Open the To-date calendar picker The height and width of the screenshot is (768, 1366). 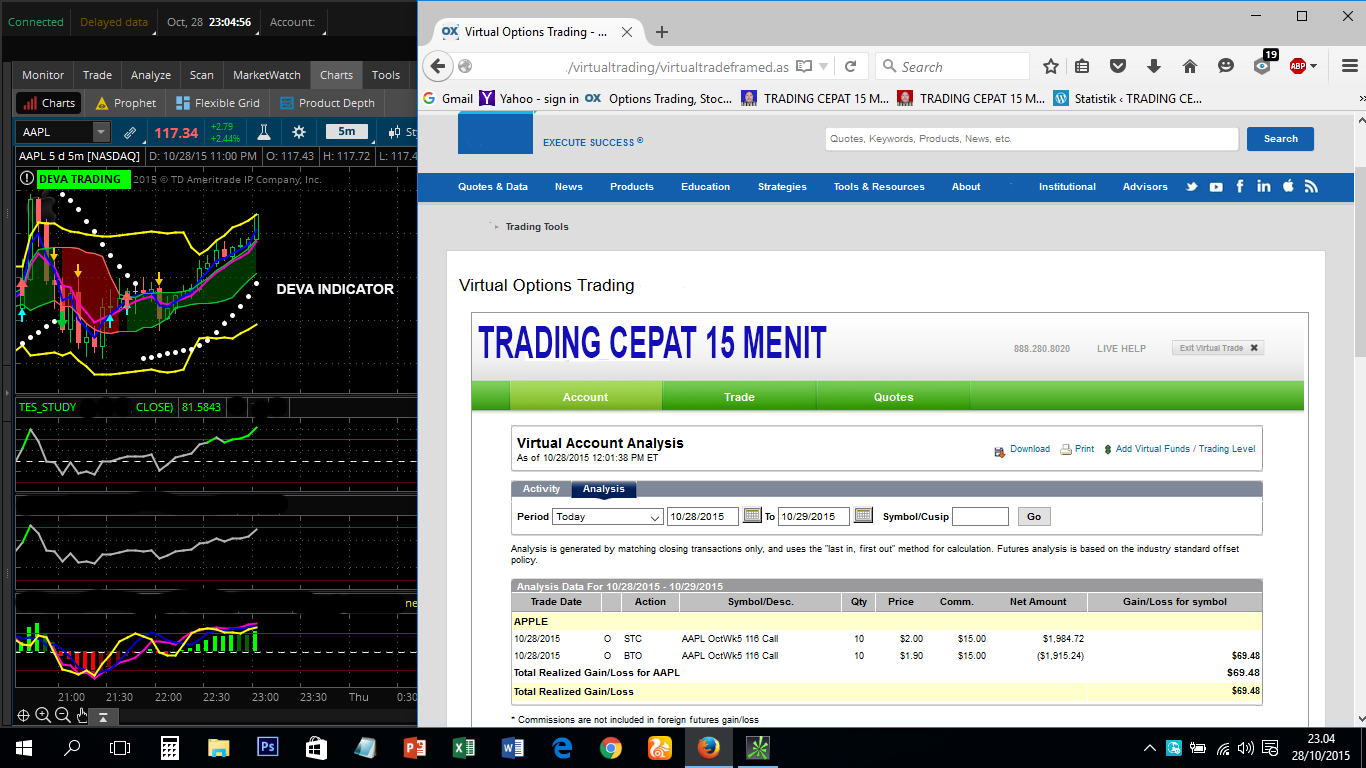863,516
